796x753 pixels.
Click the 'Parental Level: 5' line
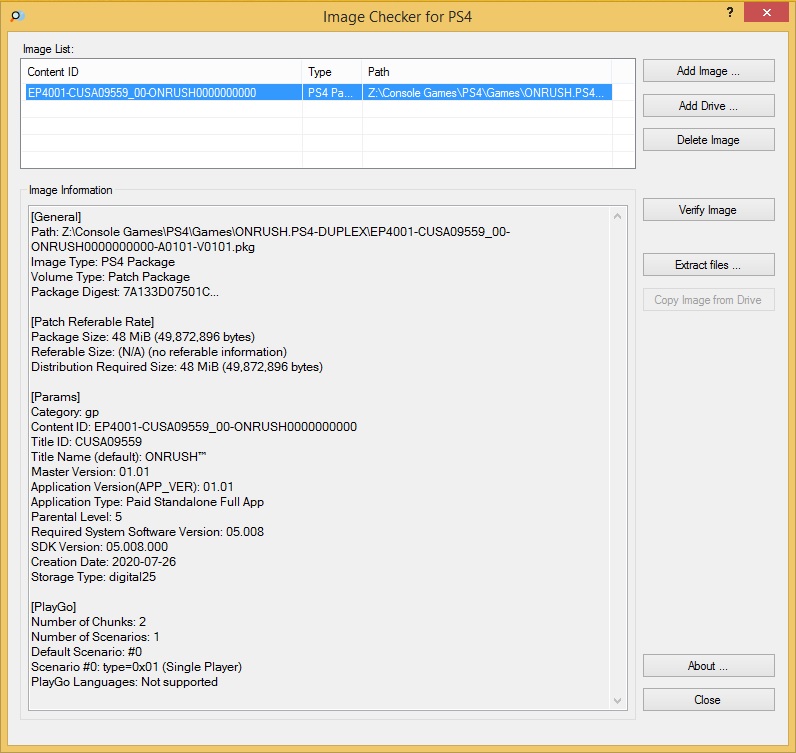click(76, 517)
